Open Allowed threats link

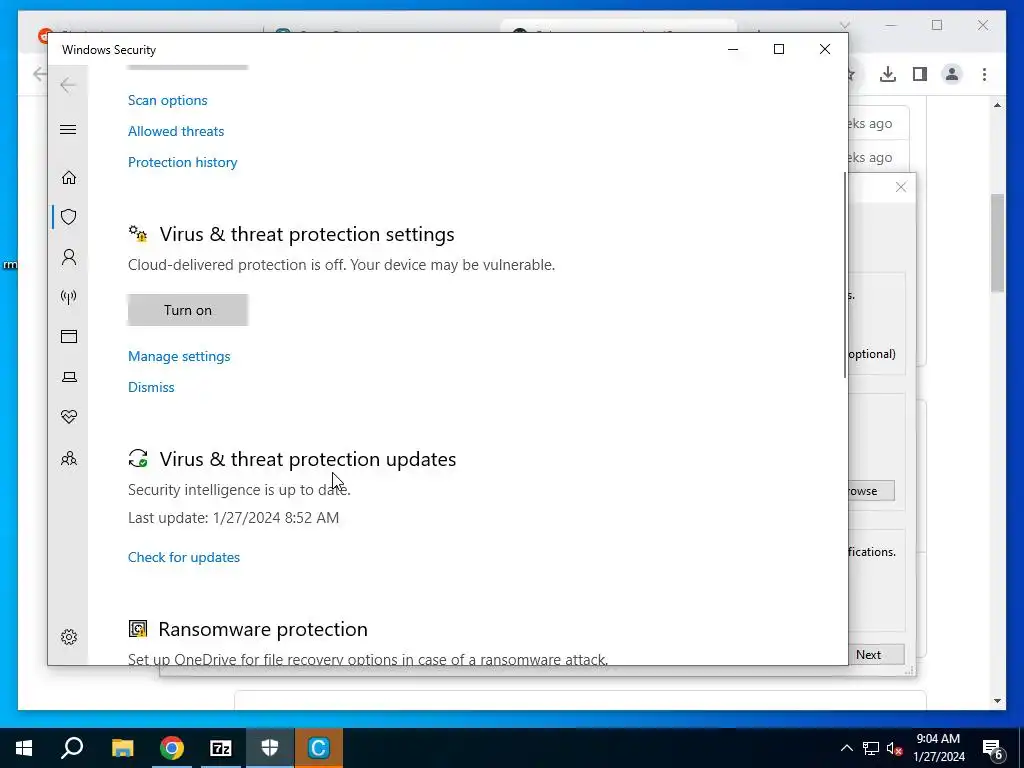point(176,131)
